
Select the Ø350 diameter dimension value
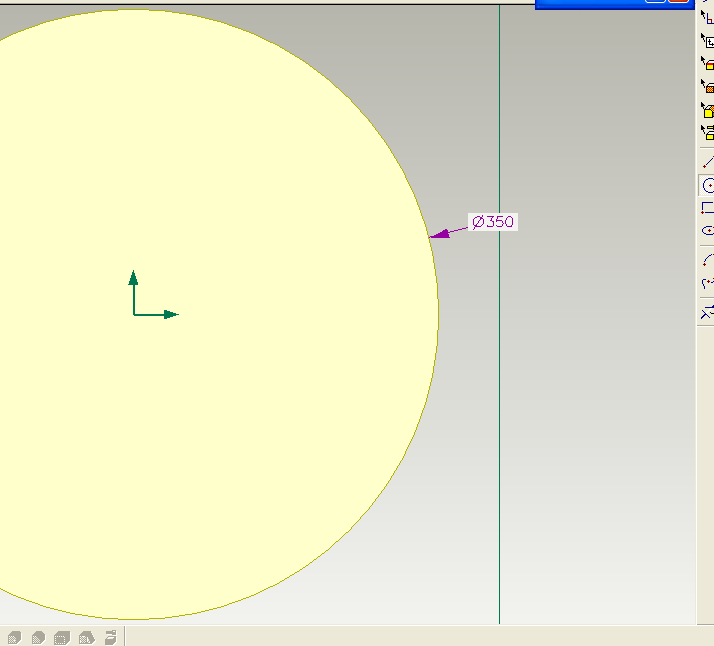pyautogui.click(x=493, y=222)
